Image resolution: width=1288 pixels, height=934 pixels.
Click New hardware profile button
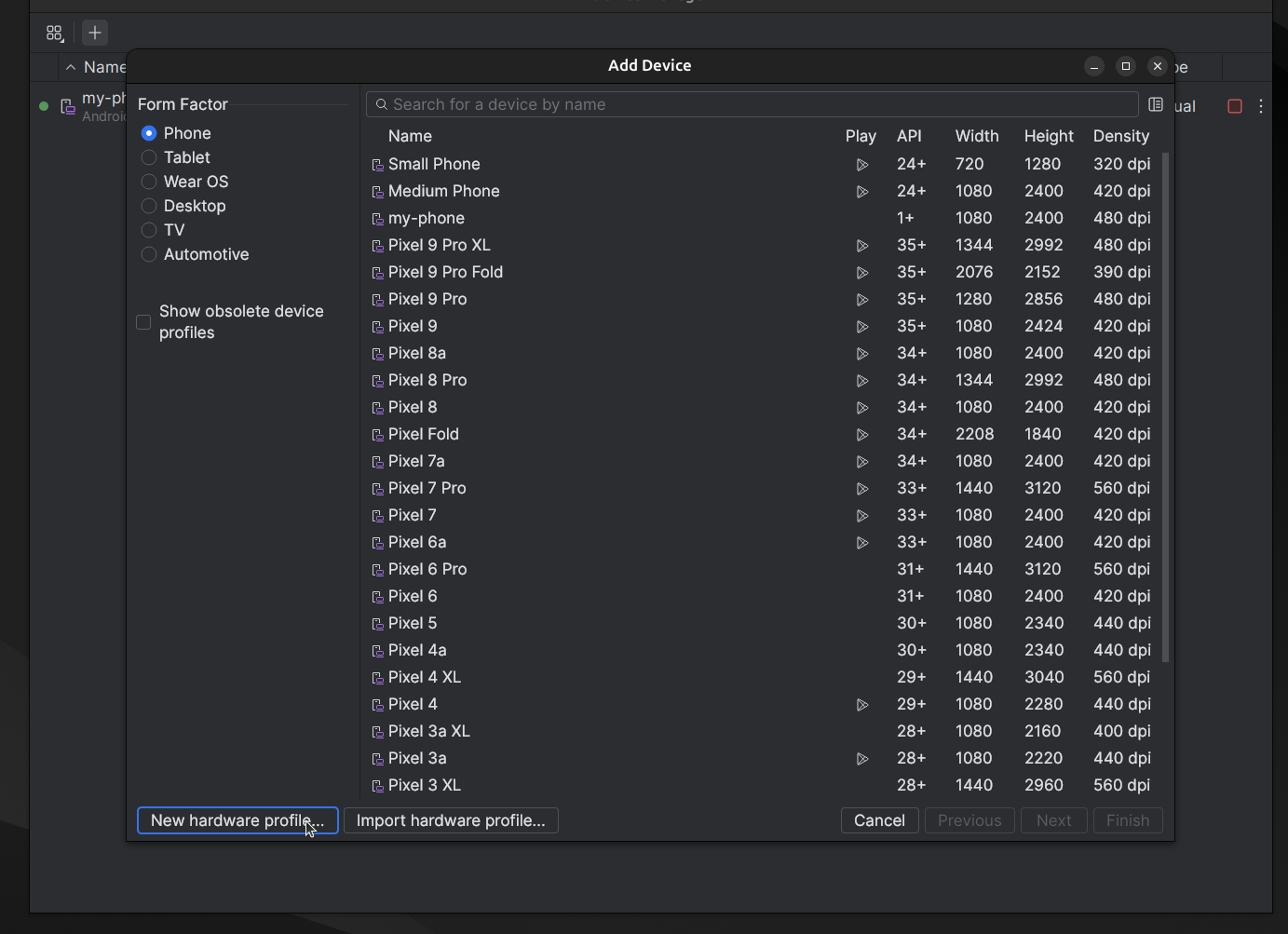(237, 820)
